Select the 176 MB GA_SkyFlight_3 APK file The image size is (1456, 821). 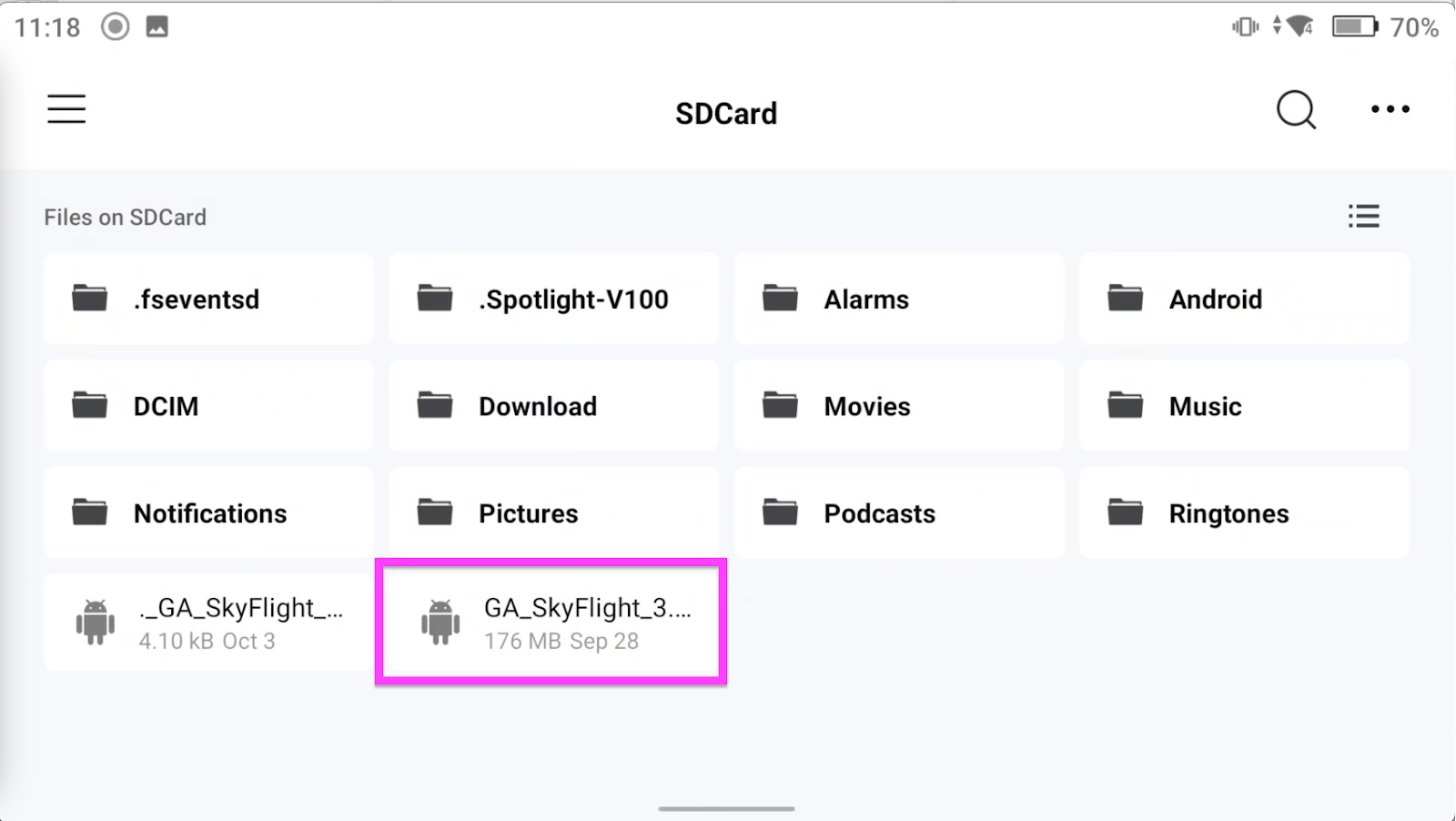551,623
